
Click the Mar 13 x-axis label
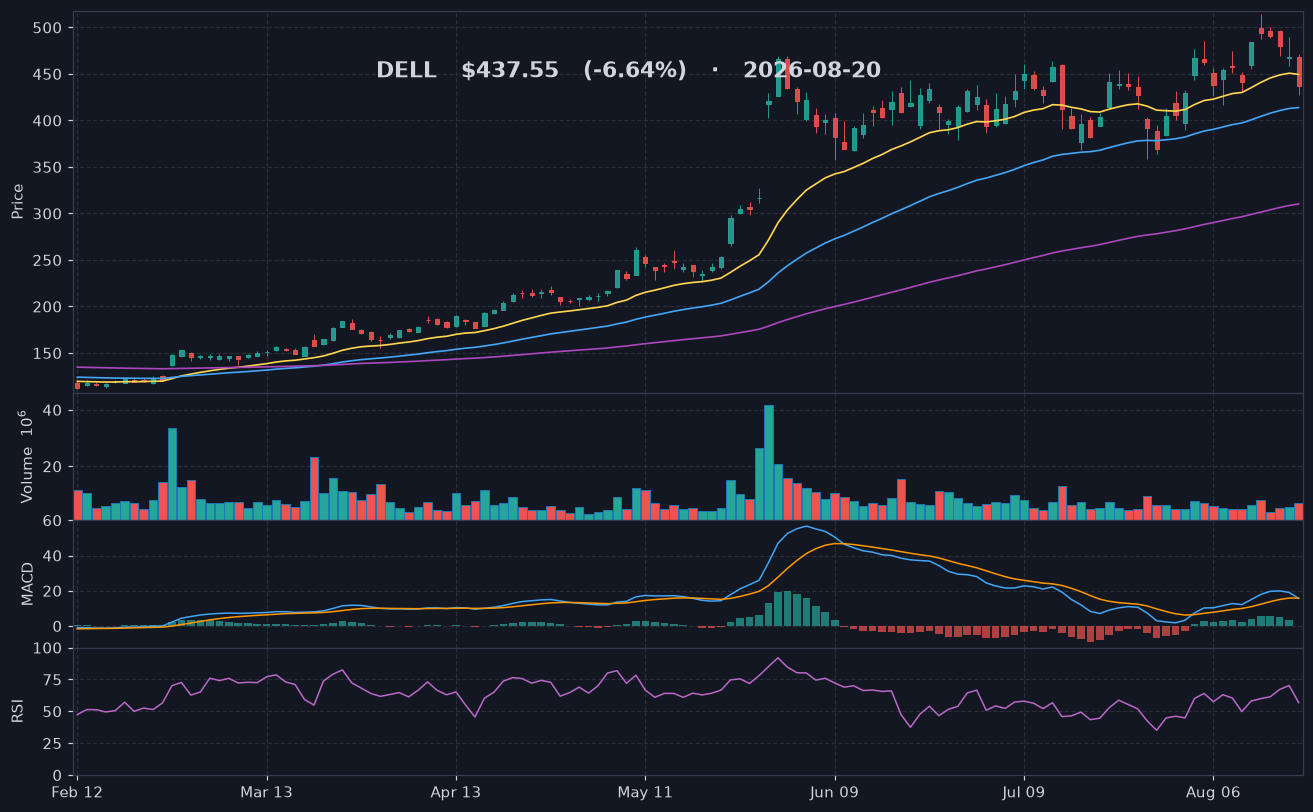coord(267,792)
